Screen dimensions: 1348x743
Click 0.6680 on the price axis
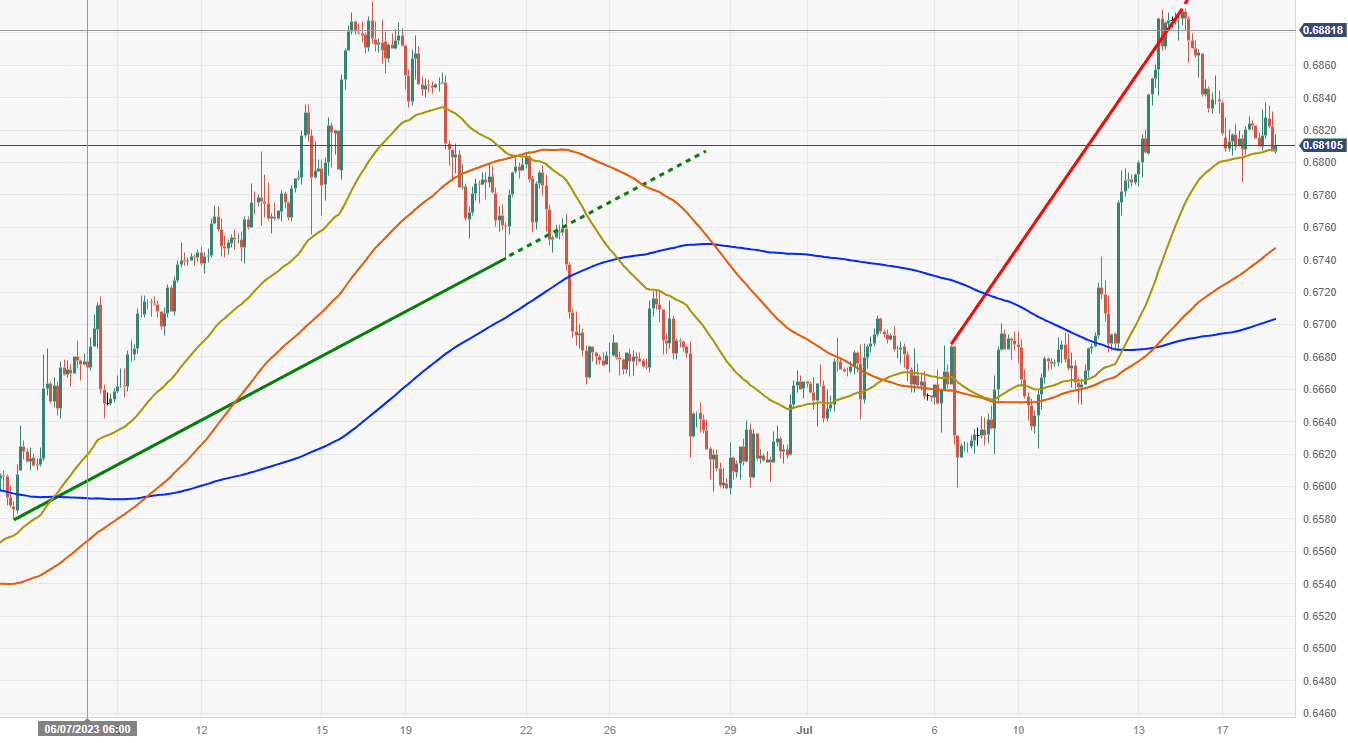coord(1320,357)
